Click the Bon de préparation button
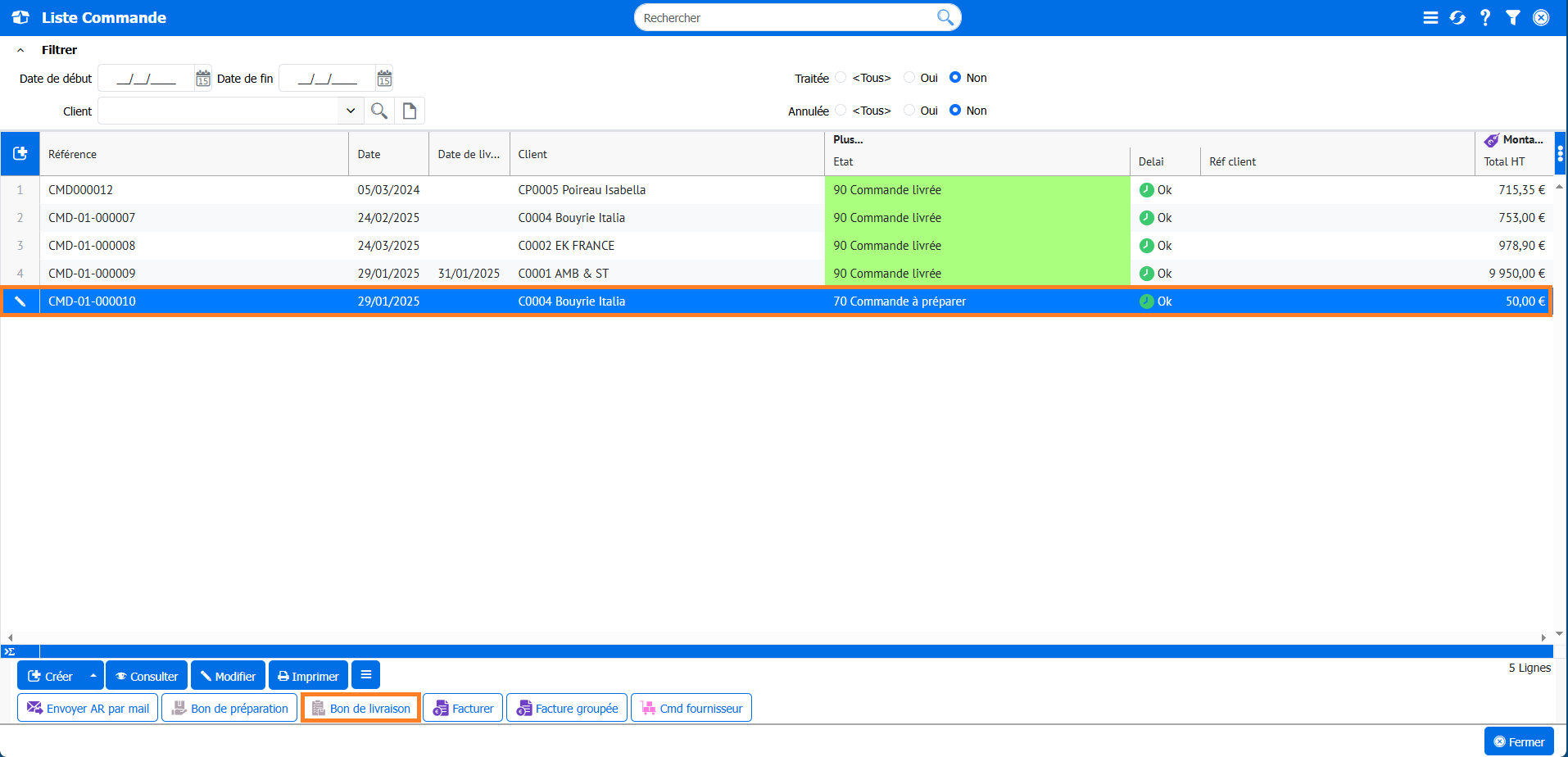The width and height of the screenshot is (1568, 757). click(229, 709)
